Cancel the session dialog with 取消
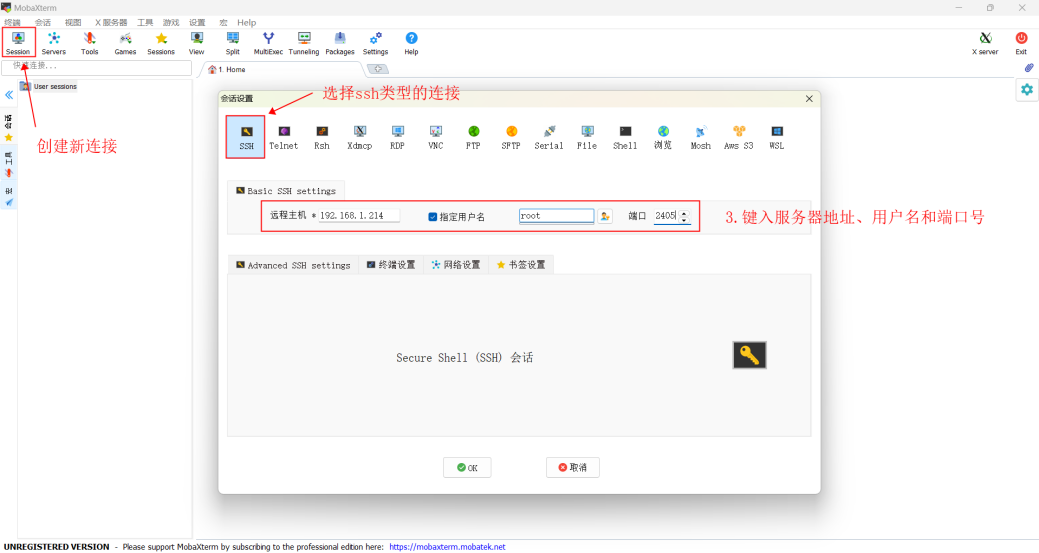 [x=573, y=468]
